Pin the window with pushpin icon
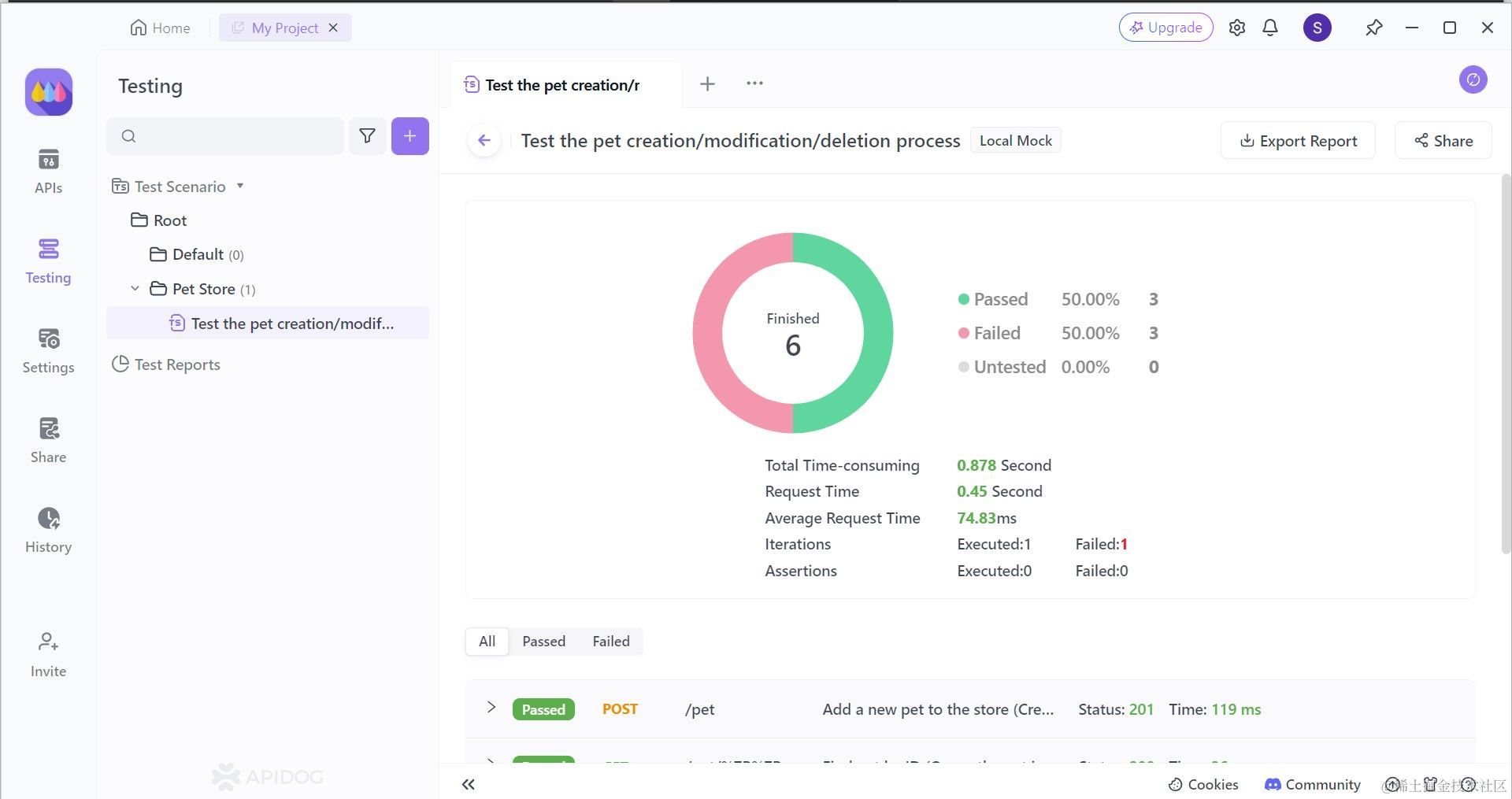 (x=1373, y=28)
